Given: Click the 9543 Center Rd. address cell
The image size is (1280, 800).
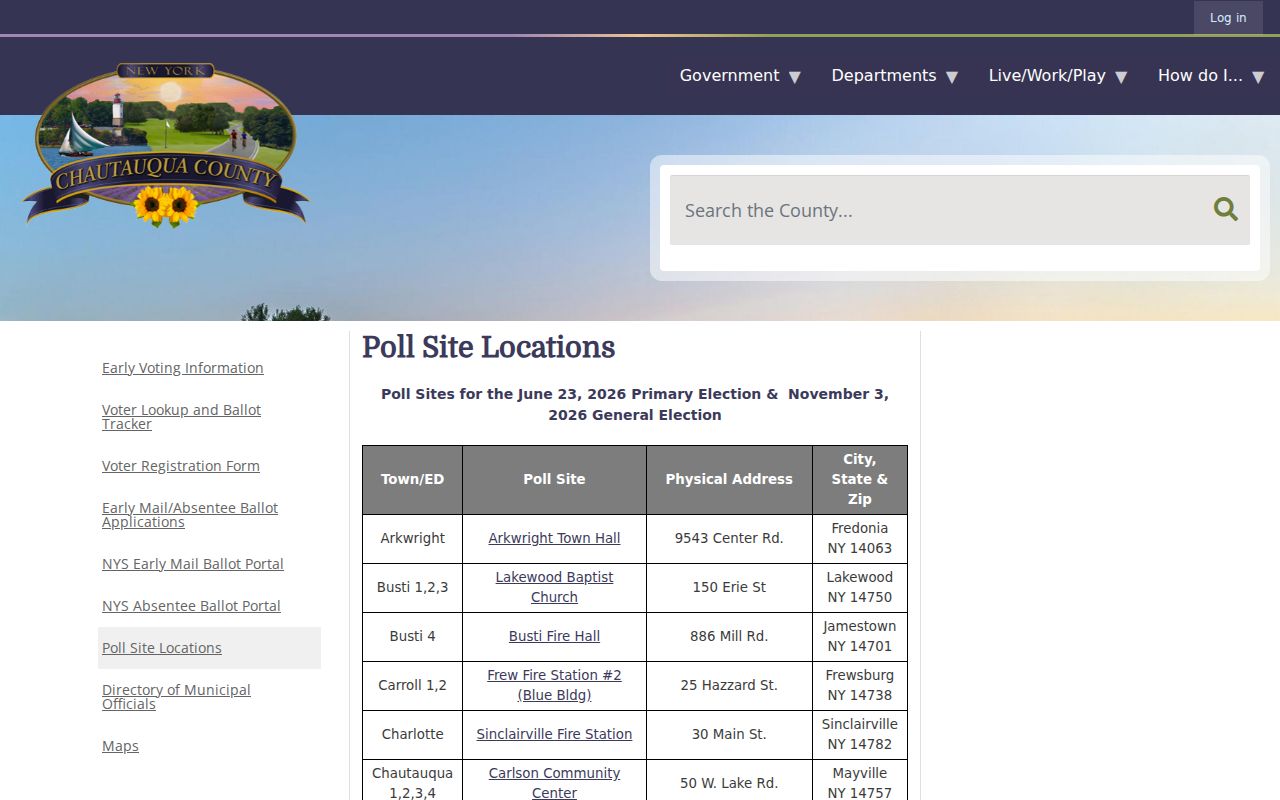Looking at the screenshot, I should 729,538.
